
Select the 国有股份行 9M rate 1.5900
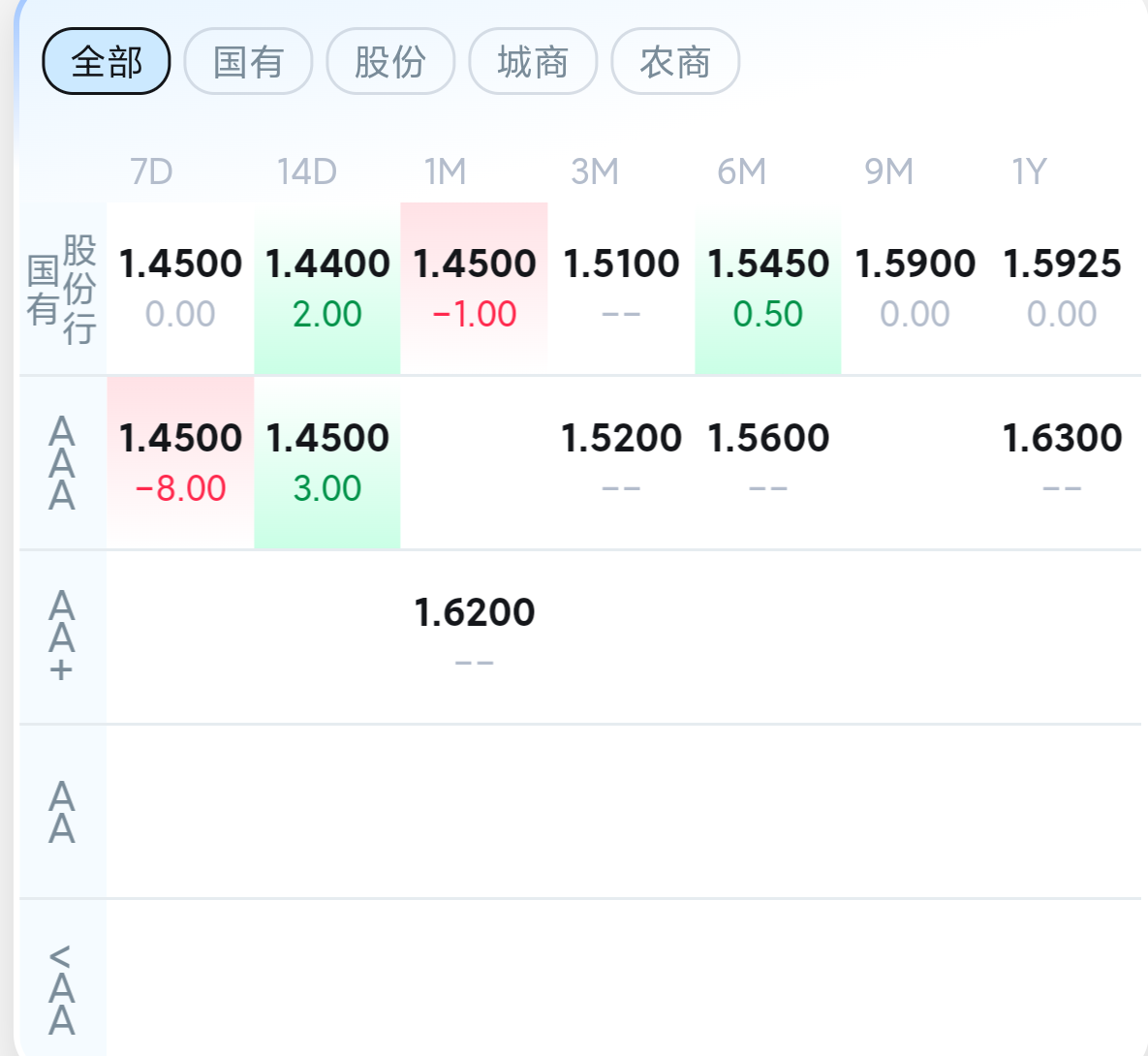(915, 288)
